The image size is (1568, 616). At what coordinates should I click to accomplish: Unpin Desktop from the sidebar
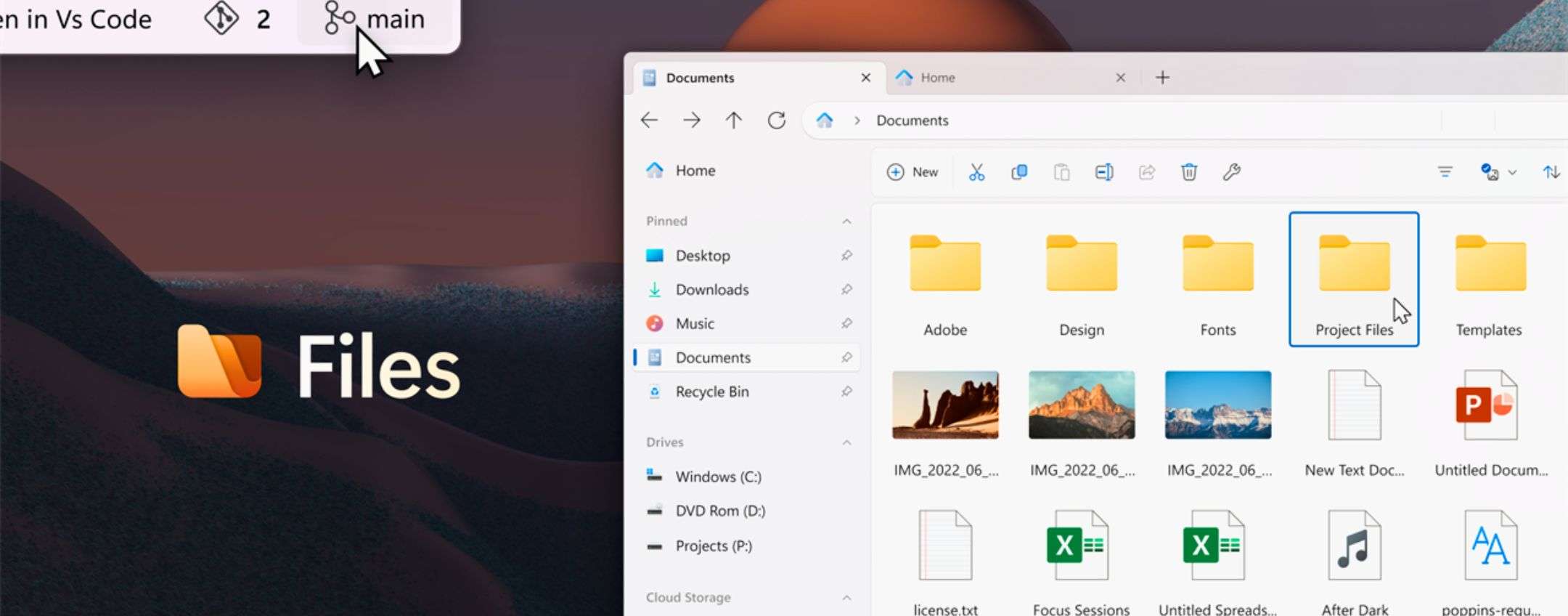pos(846,256)
